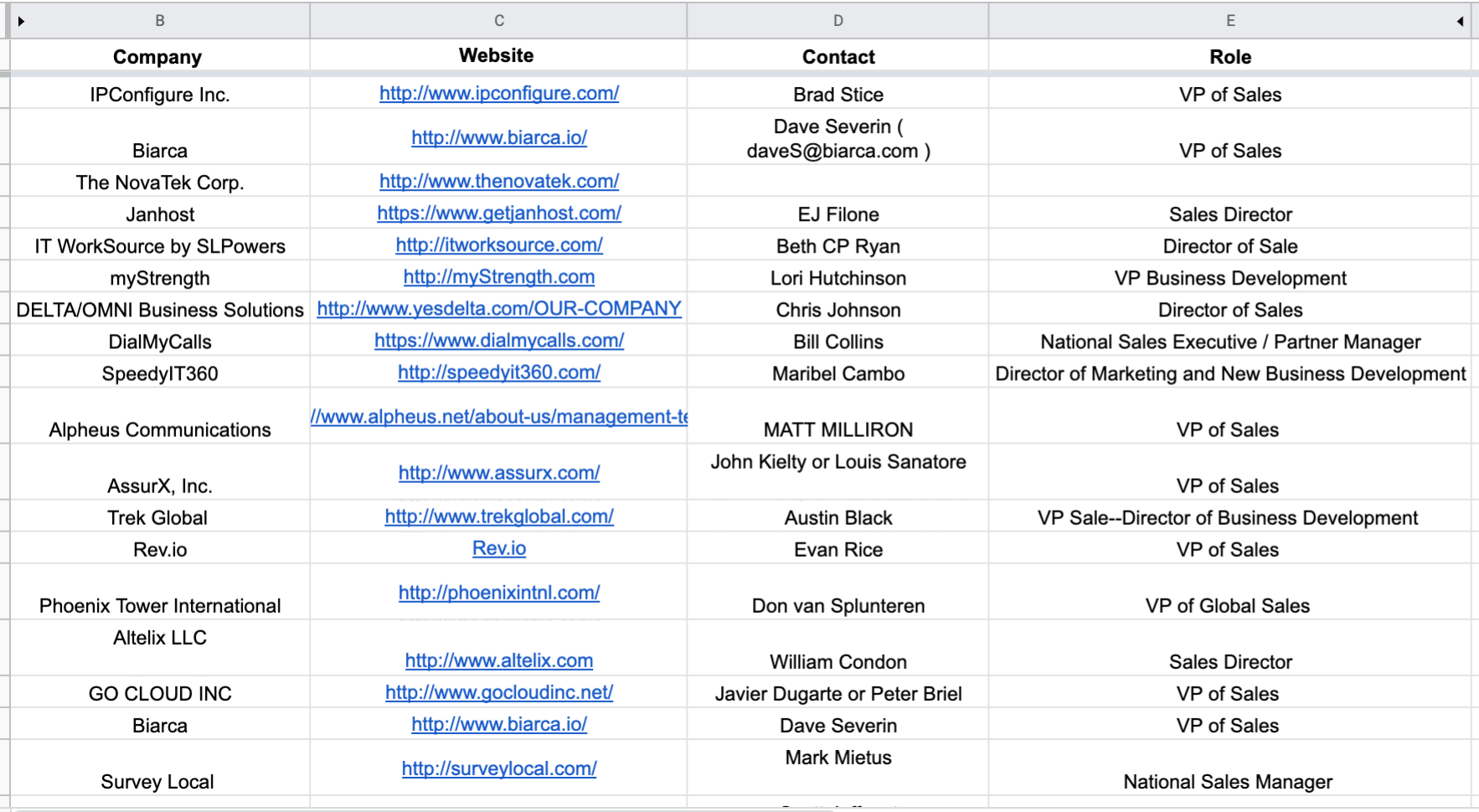Viewport: 1479px width, 812px height.
Task: Open the myStrength.com link
Action: coord(499,276)
